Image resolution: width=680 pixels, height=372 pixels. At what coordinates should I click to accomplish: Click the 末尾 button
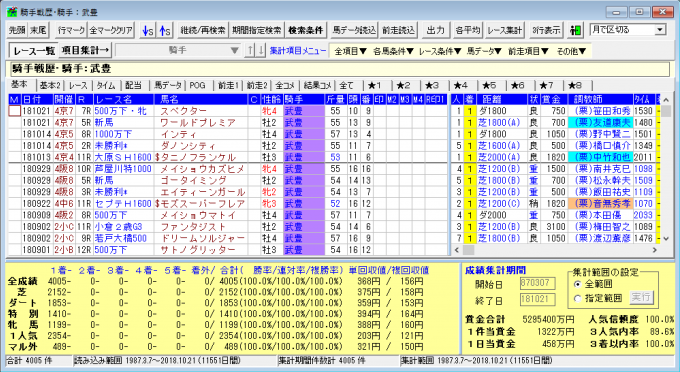pos(38,30)
